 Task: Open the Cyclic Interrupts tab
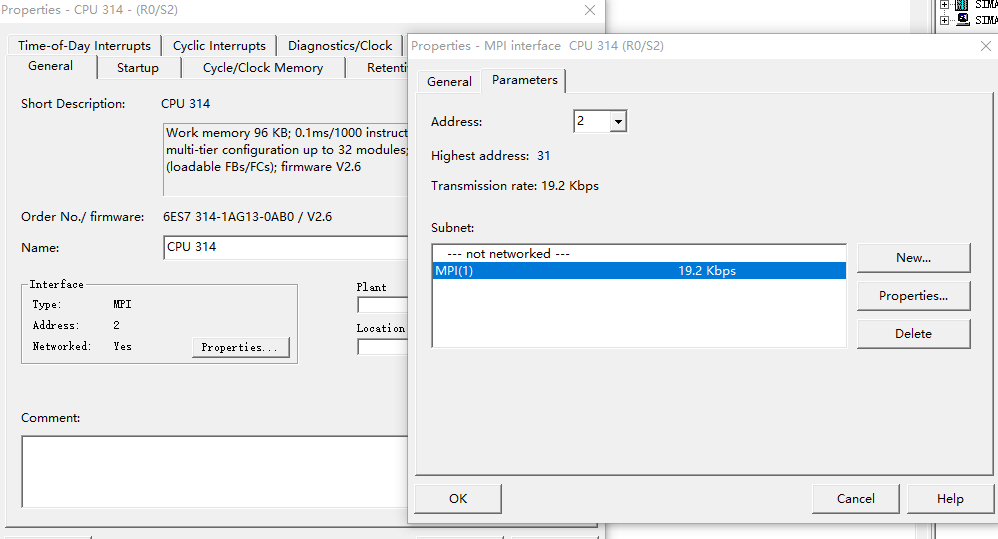click(x=219, y=46)
